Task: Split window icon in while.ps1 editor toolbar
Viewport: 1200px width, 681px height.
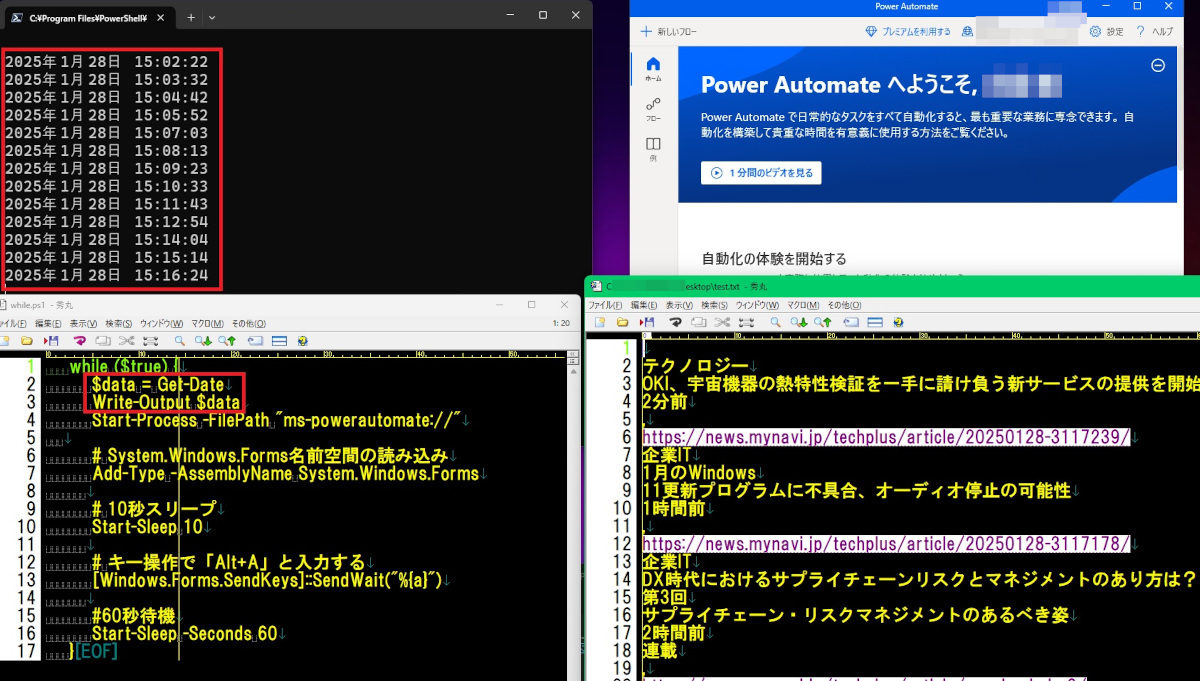Action: point(279,341)
